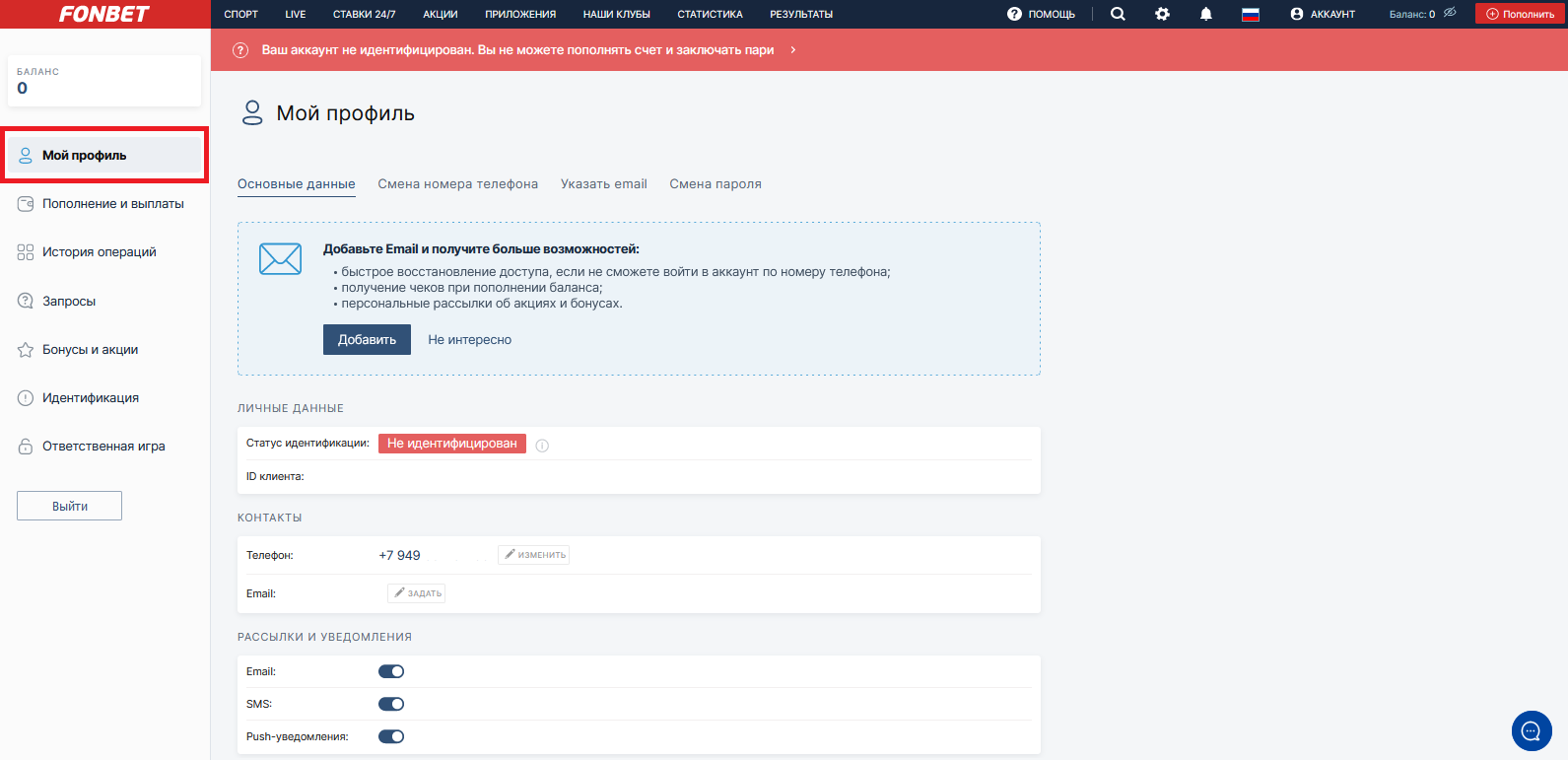Open the search magnifier icon
Screen dimensions: 1568x760
tap(1118, 14)
